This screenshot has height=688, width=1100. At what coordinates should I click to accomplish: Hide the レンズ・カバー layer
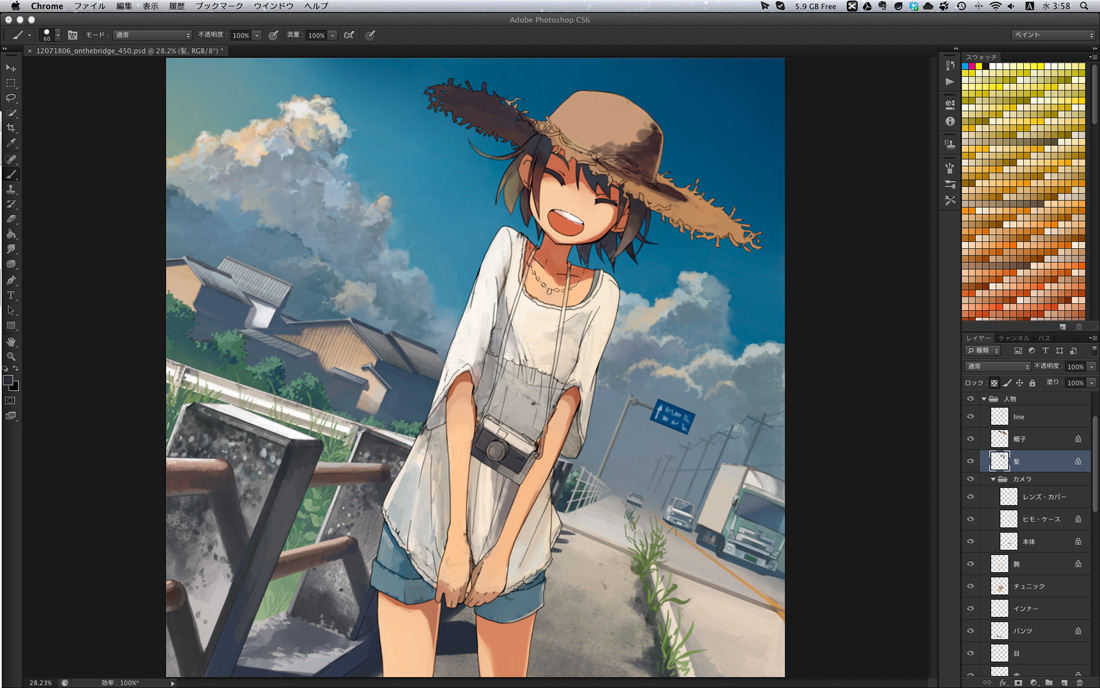coord(970,497)
